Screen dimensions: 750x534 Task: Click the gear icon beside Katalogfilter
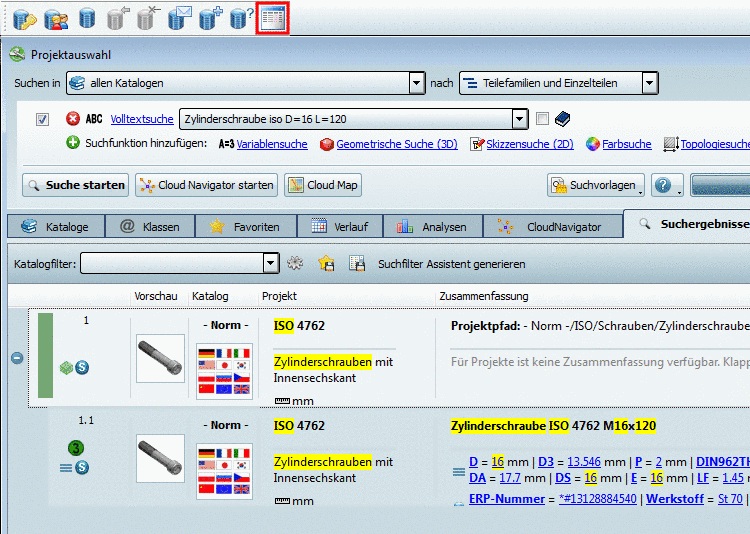[295, 263]
